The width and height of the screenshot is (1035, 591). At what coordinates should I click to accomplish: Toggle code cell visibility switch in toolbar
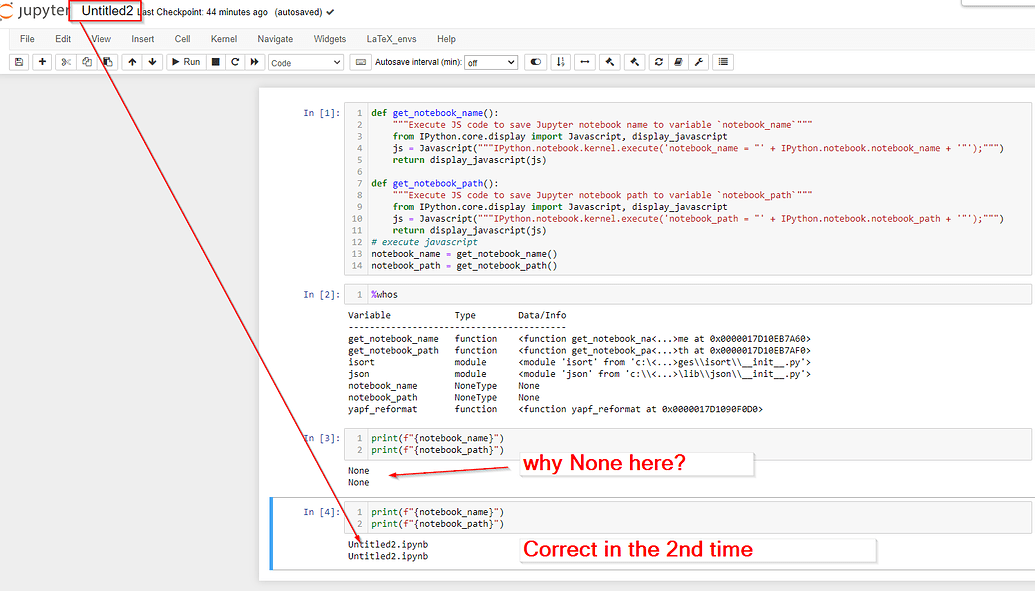[536, 62]
